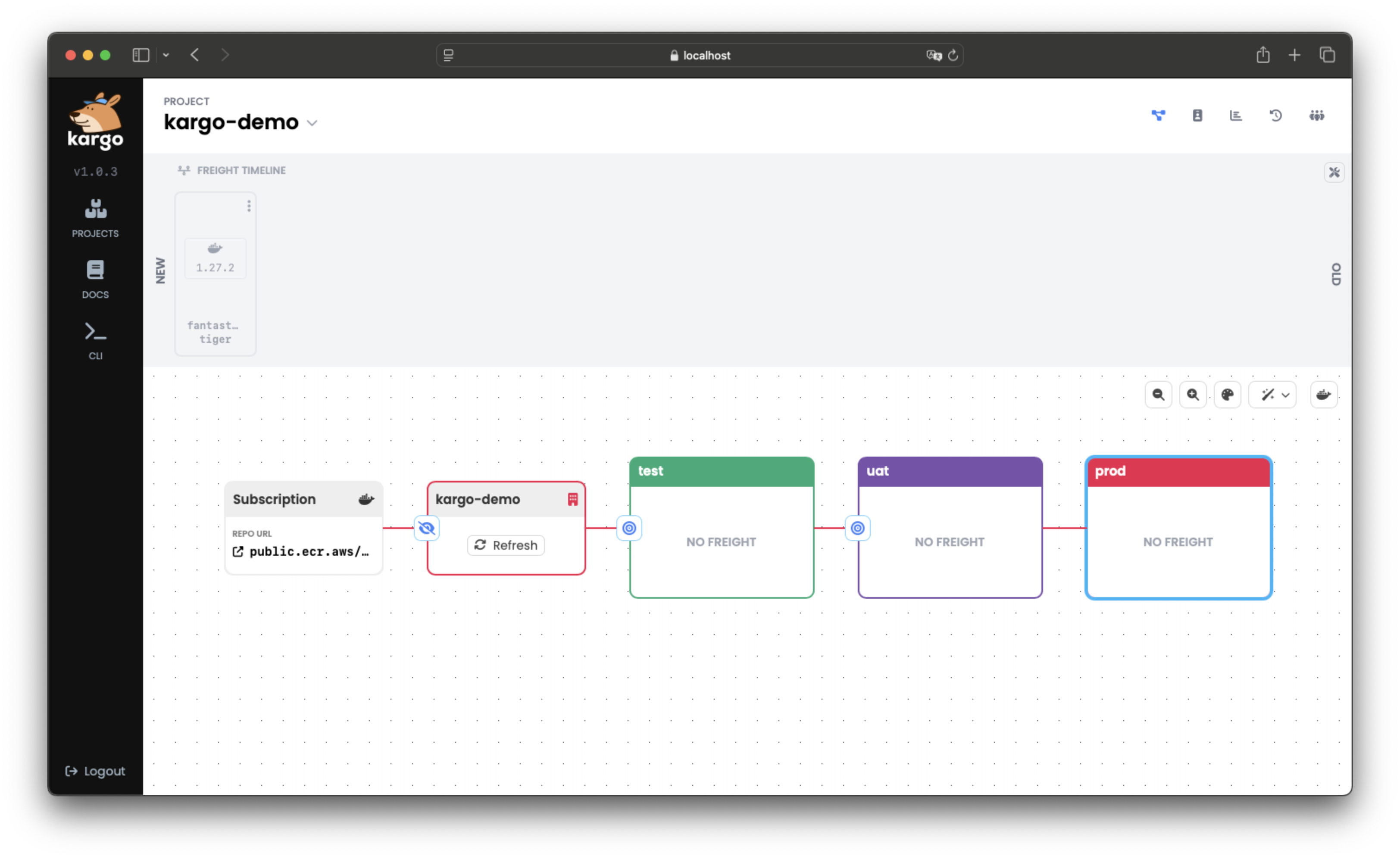This screenshot has height=859, width=1400.
Task: Open the stage color palette icon
Action: (x=1228, y=394)
